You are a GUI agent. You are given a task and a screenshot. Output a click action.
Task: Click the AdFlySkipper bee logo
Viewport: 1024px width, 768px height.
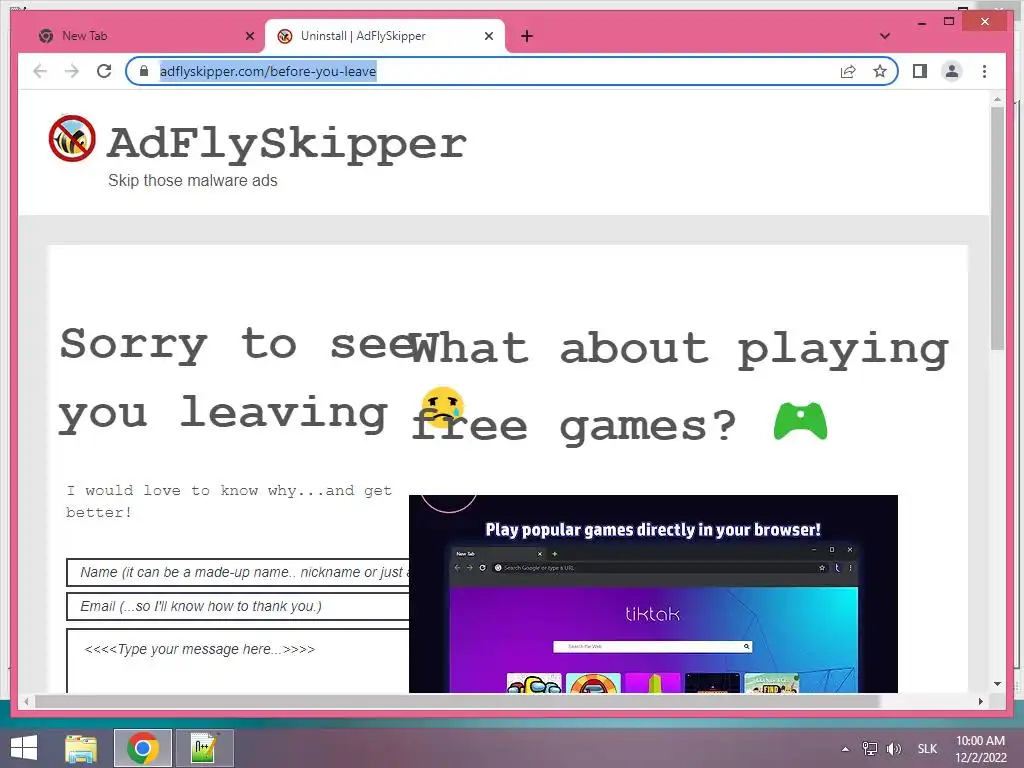click(72, 138)
